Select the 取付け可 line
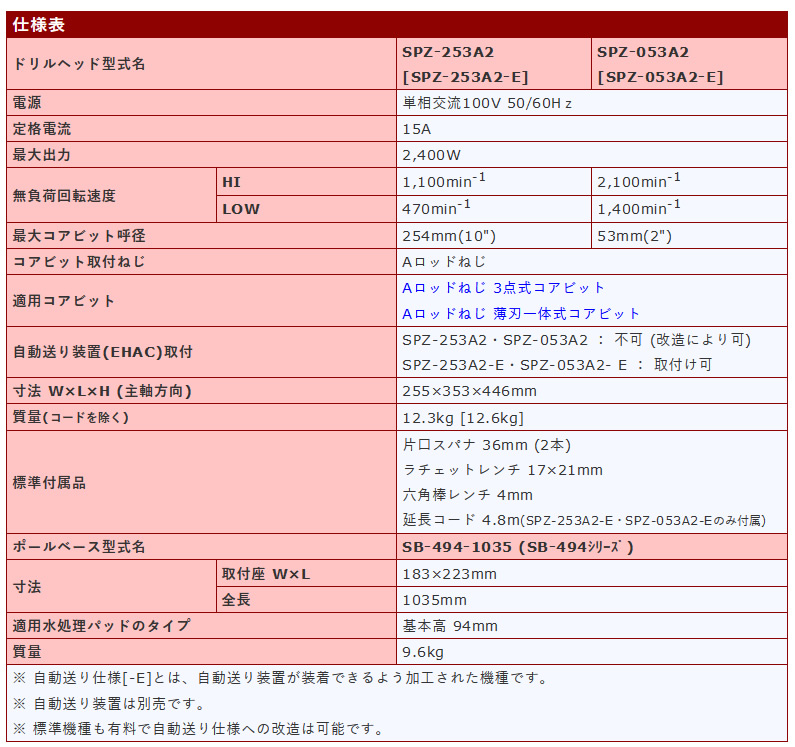 click(x=557, y=365)
